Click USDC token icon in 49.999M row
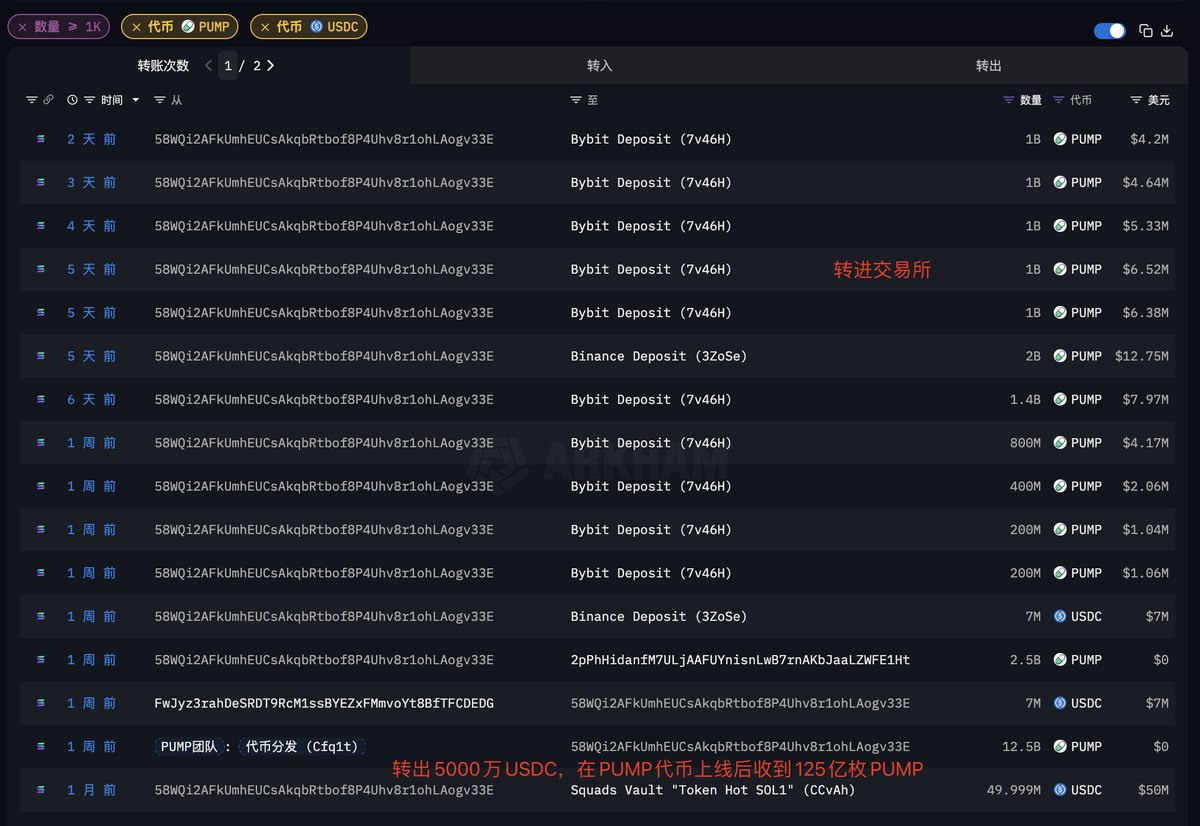 point(1060,790)
